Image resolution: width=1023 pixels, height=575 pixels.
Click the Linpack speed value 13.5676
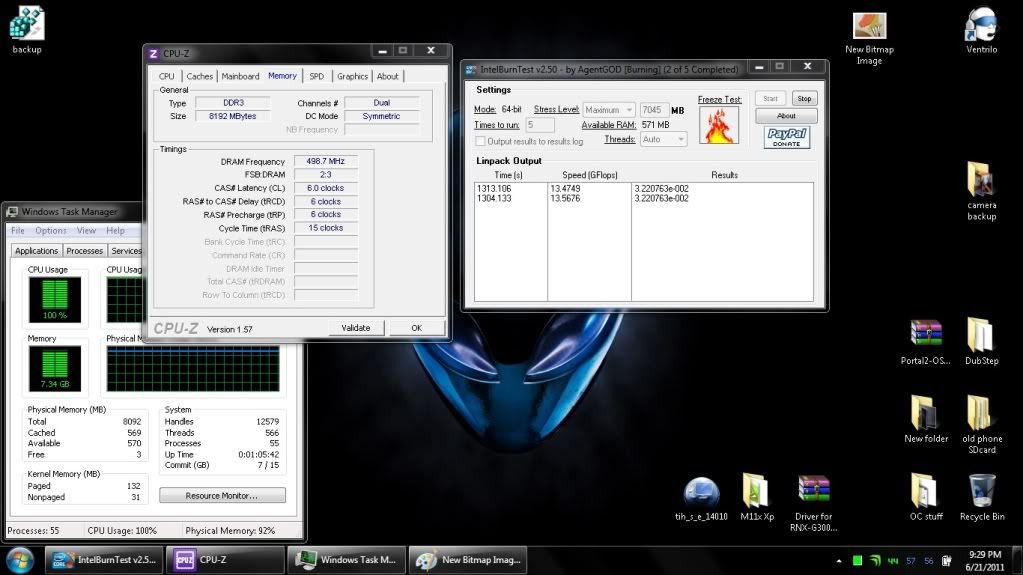tap(565, 198)
